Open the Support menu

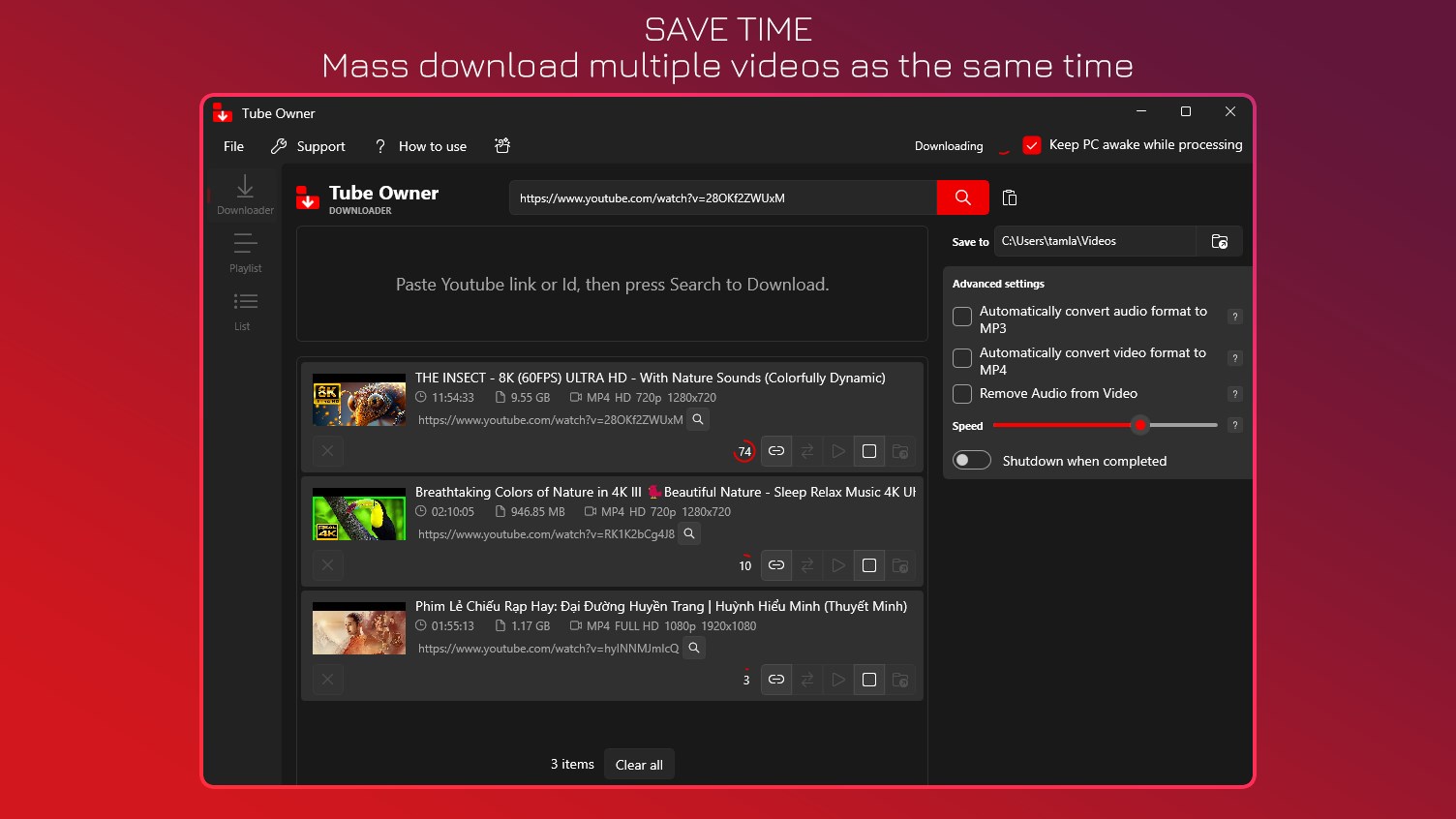[308, 146]
